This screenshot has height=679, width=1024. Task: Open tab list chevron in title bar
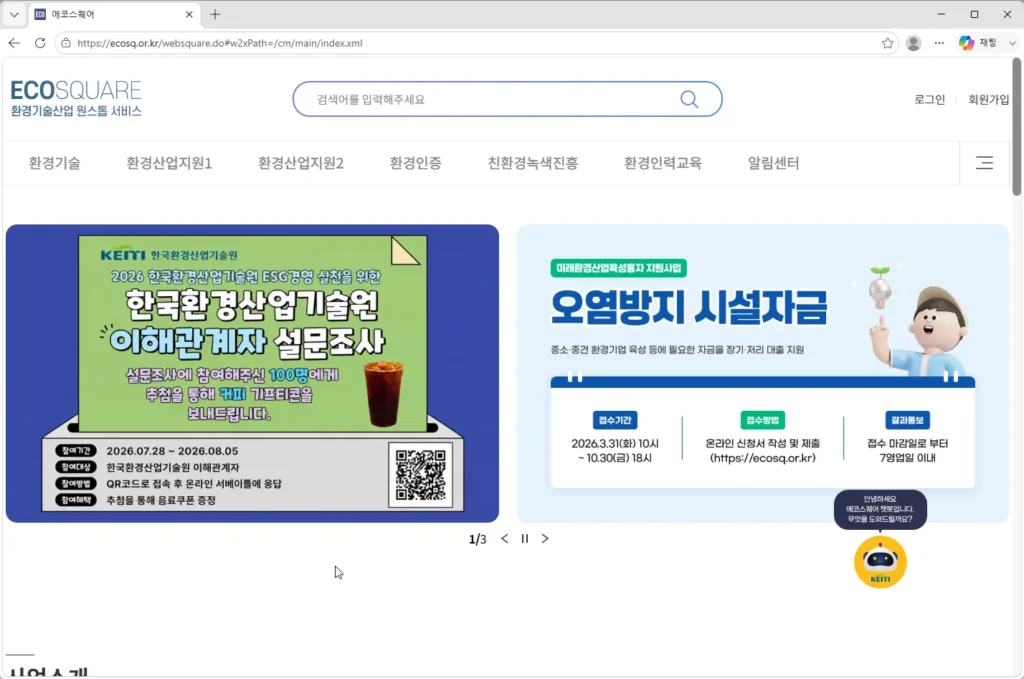(x=14, y=14)
